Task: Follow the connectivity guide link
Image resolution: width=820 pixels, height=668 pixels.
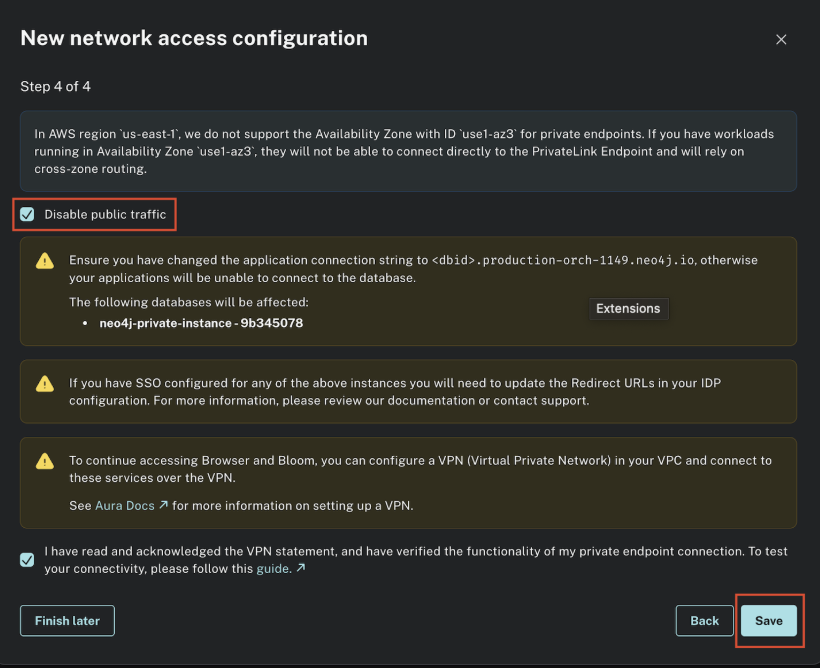Action: click(272, 567)
